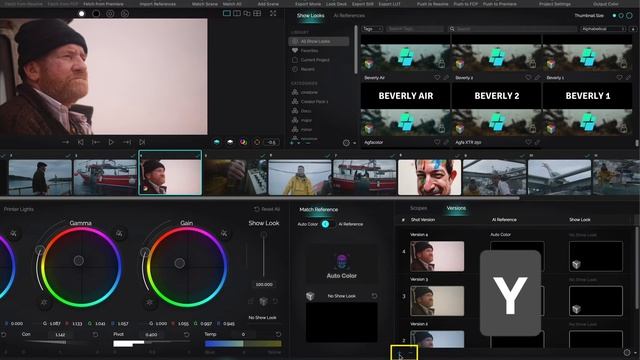Open Project Settings from top menu

pos(555,4)
